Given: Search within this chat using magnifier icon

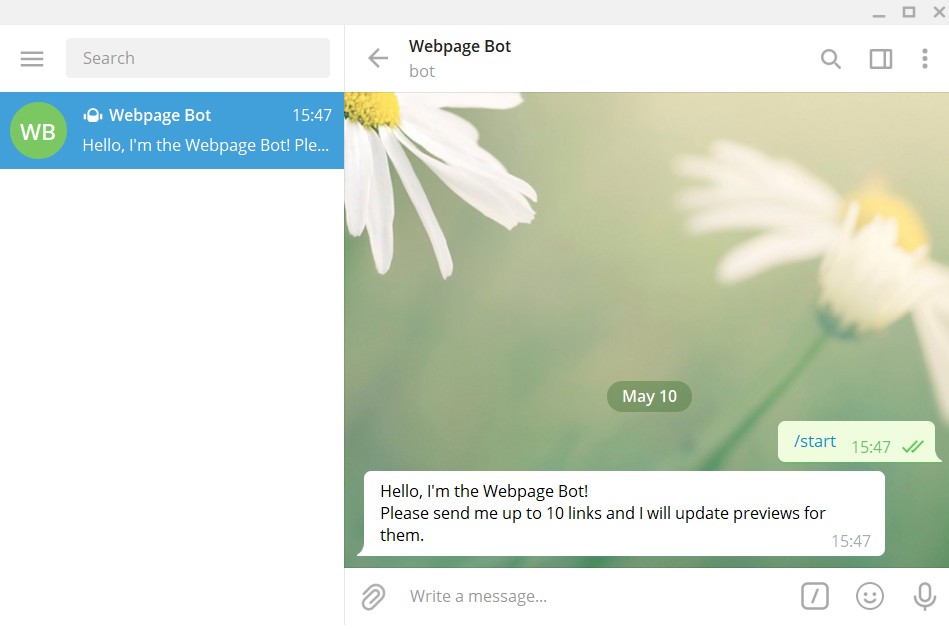Looking at the screenshot, I should 831,59.
